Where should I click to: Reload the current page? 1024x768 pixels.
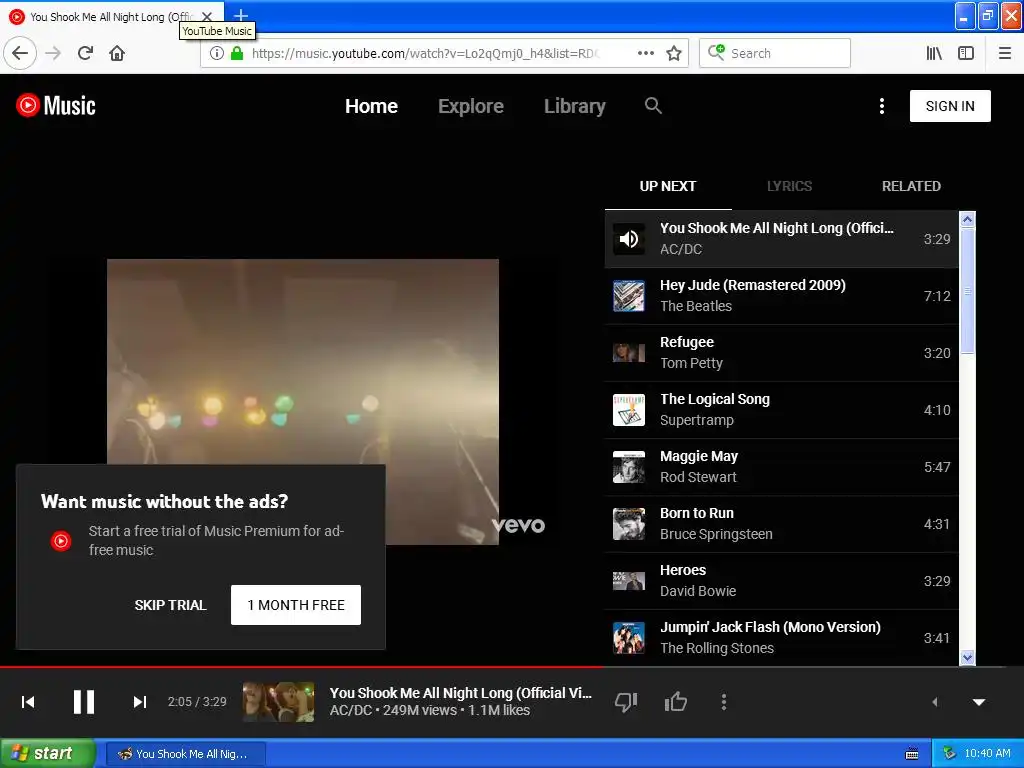point(86,54)
